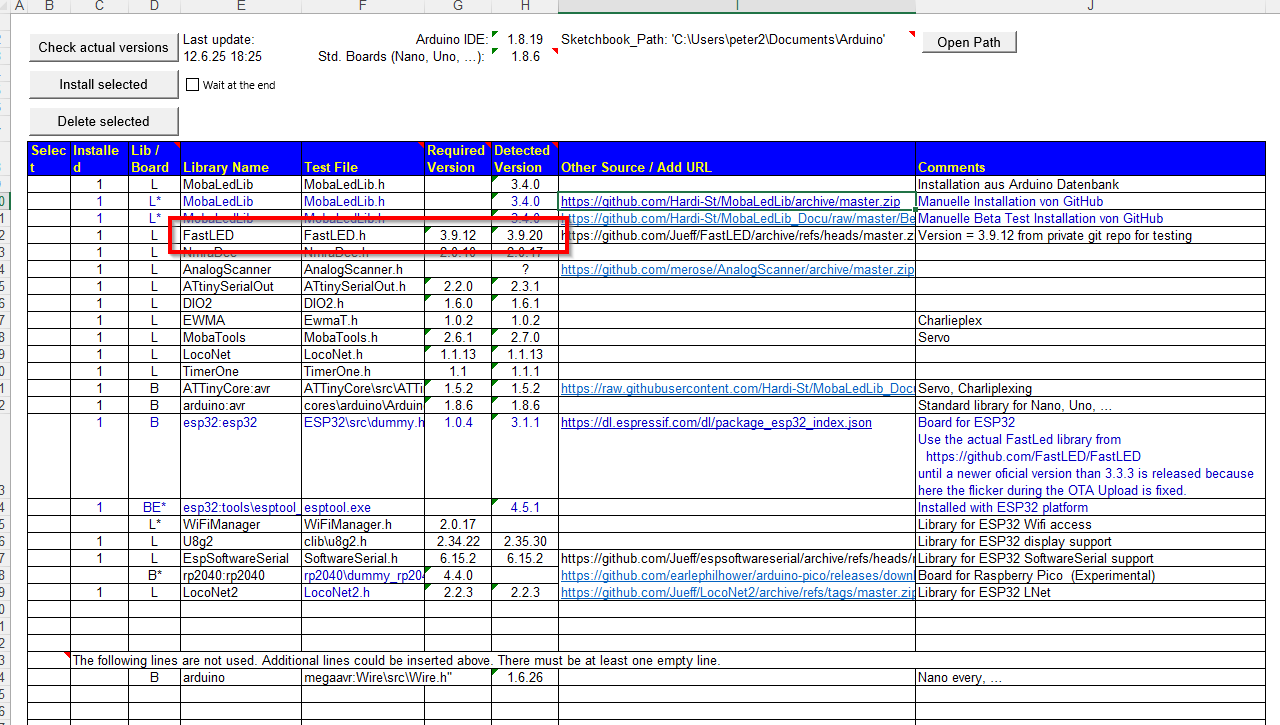
Task: Select the FastLED library name cell
Action: [241, 236]
